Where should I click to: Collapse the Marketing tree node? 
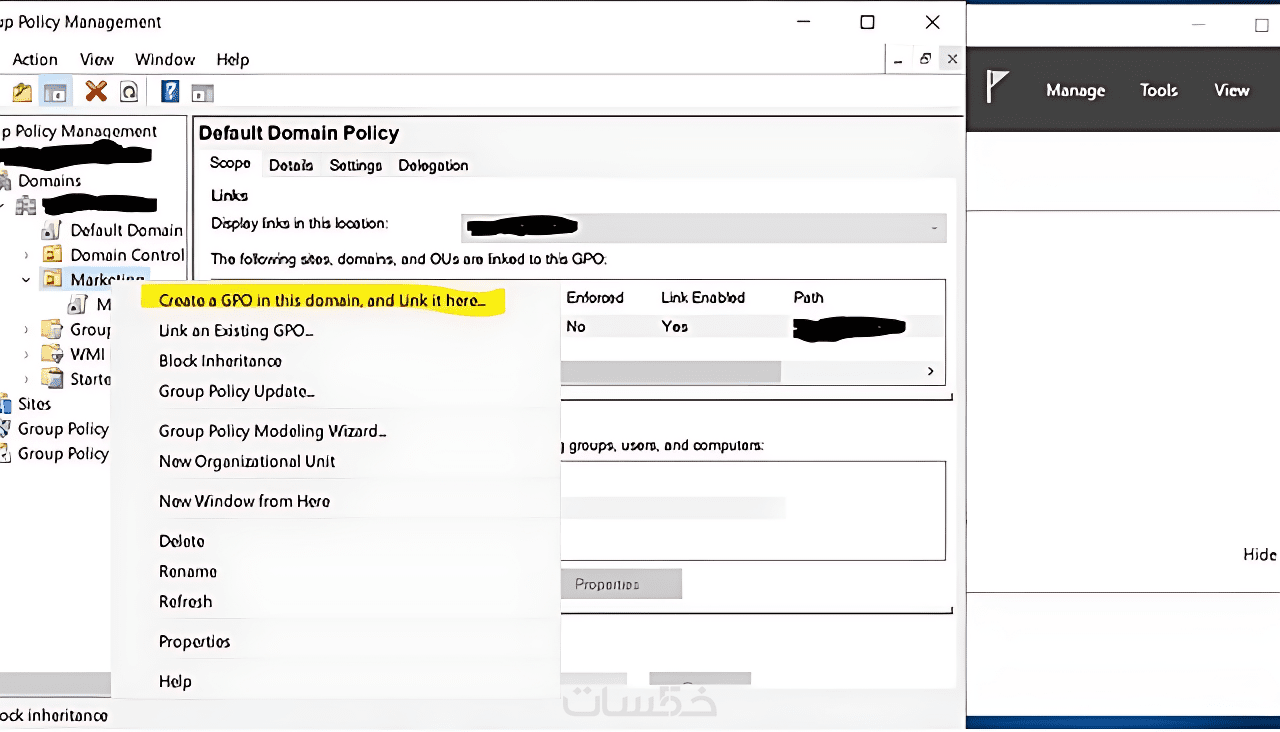click(27, 280)
